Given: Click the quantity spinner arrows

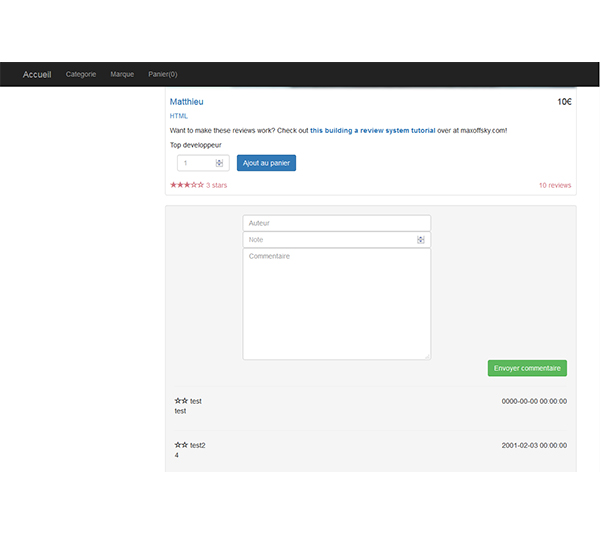Looking at the screenshot, I should tap(219, 163).
